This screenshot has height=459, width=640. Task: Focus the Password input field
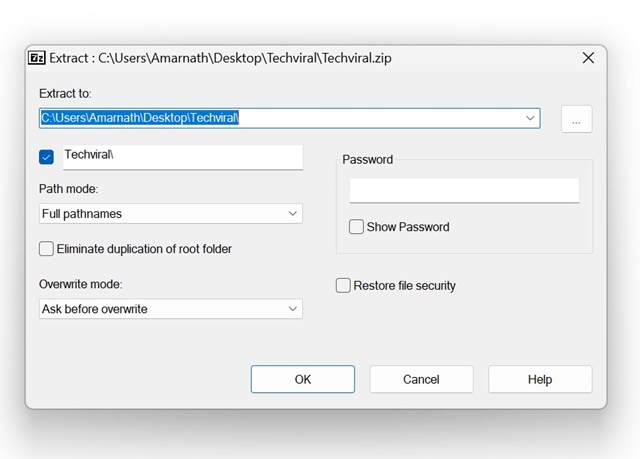pyautogui.click(x=464, y=191)
